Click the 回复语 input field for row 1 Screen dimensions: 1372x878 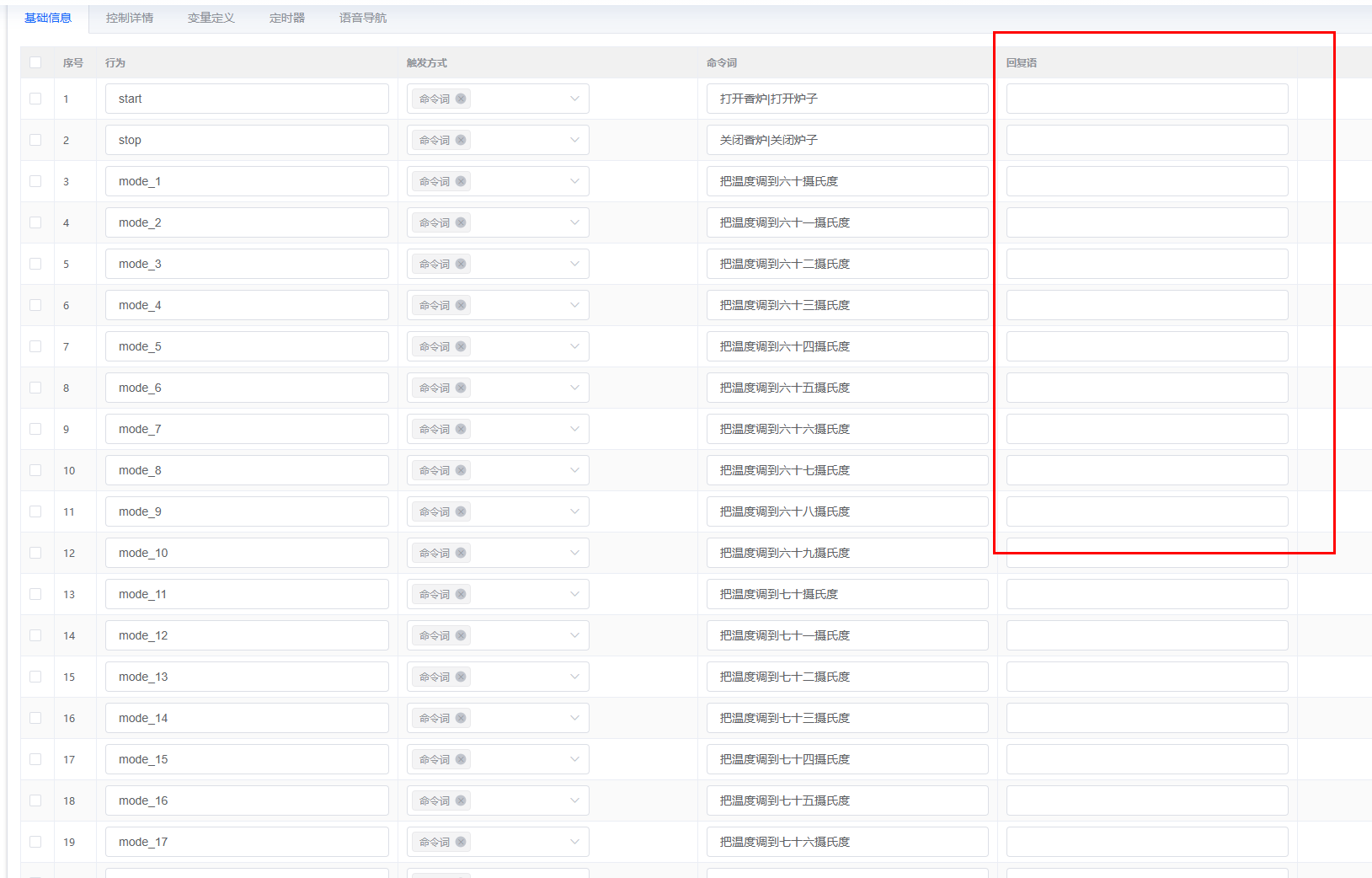tap(1146, 99)
